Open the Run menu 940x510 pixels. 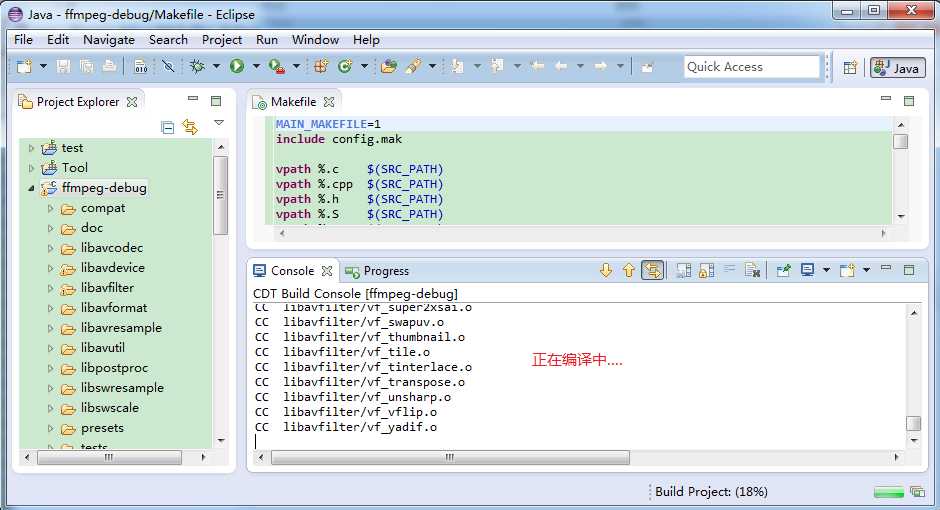click(x=267, y=40)
